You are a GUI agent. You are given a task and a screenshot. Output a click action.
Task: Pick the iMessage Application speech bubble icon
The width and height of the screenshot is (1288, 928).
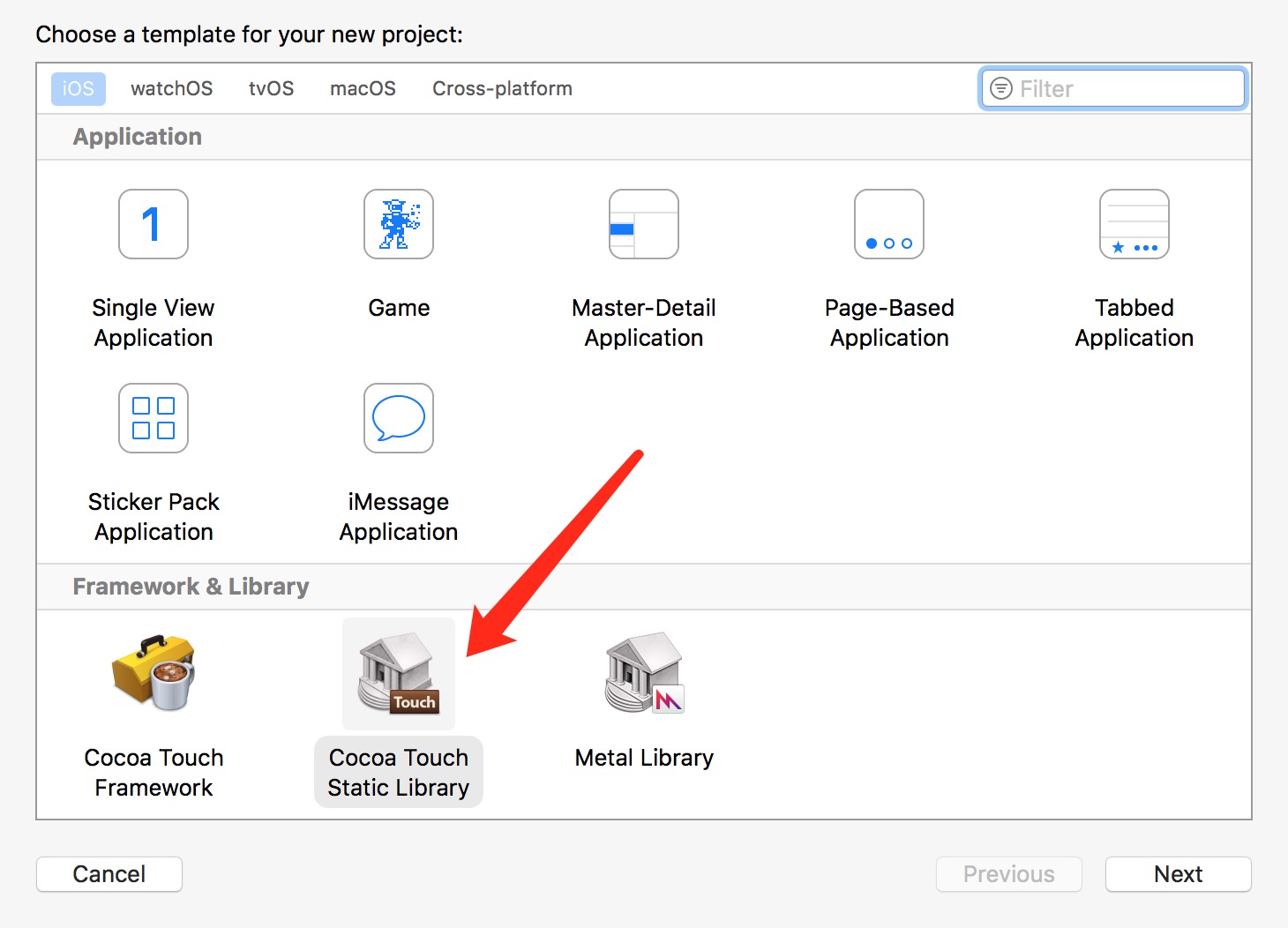(399, 418)
